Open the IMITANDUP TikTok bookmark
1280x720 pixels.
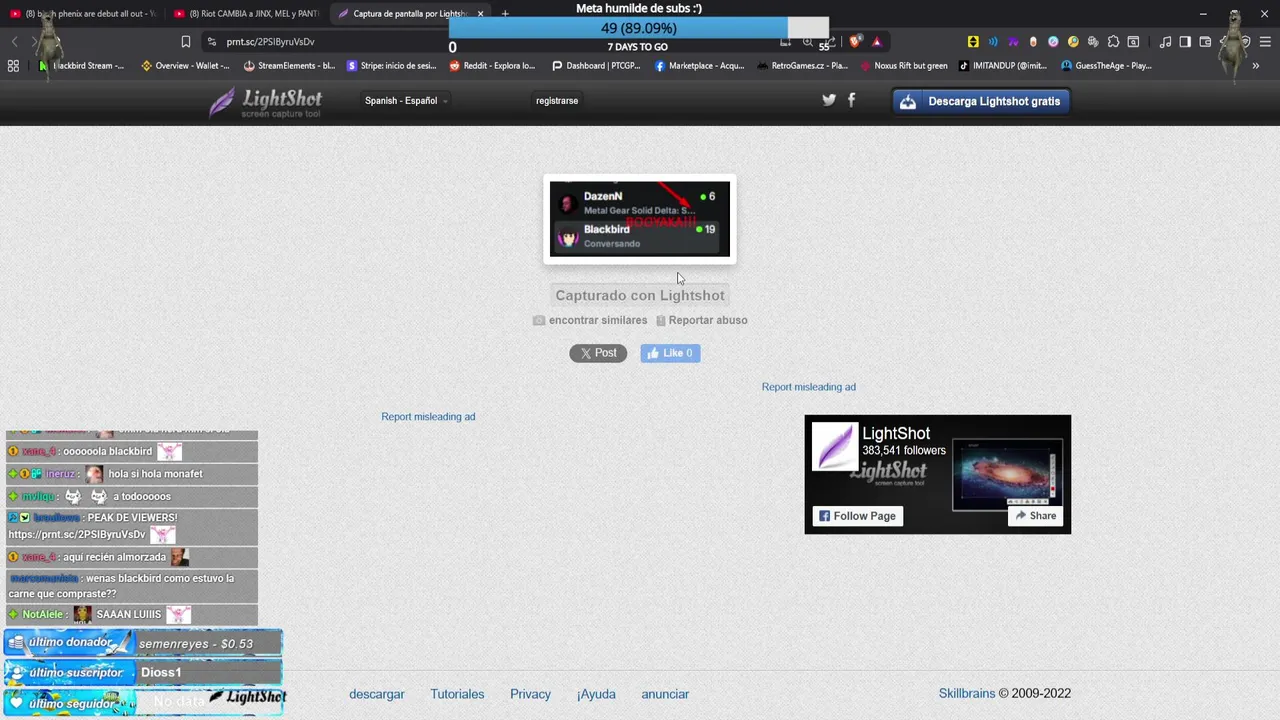coord(1003,66)
